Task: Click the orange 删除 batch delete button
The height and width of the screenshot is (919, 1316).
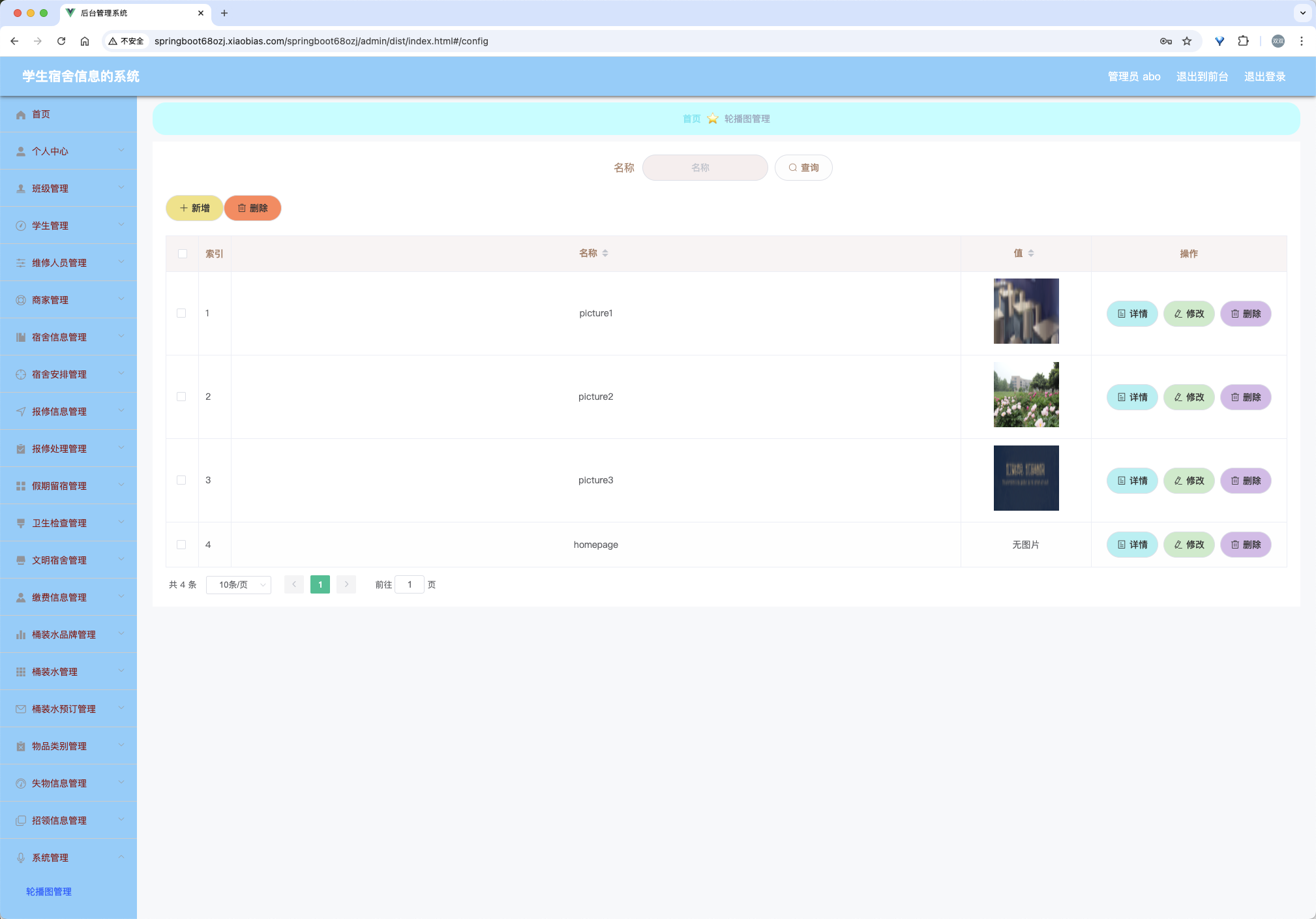Action: tap(253, 208)
